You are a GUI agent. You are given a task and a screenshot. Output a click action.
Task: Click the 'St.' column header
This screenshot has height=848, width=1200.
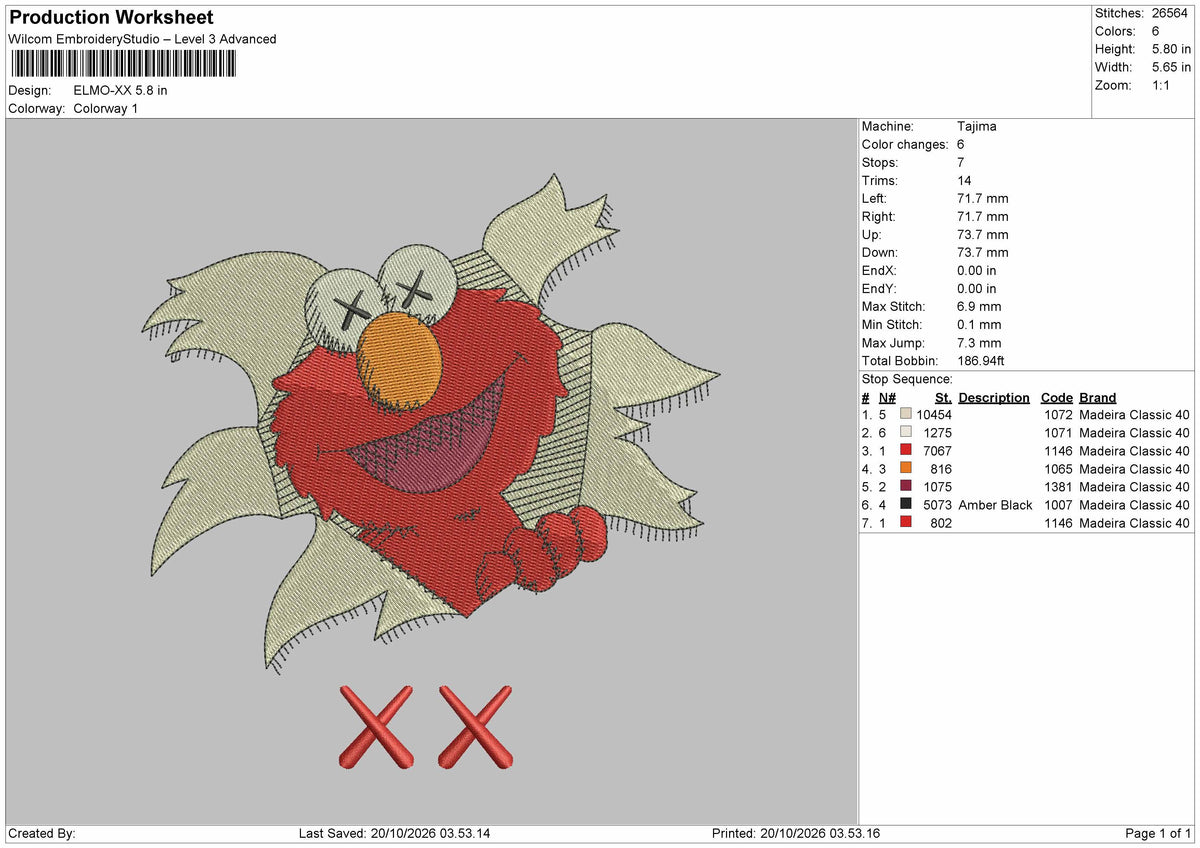tap(943, 397)
